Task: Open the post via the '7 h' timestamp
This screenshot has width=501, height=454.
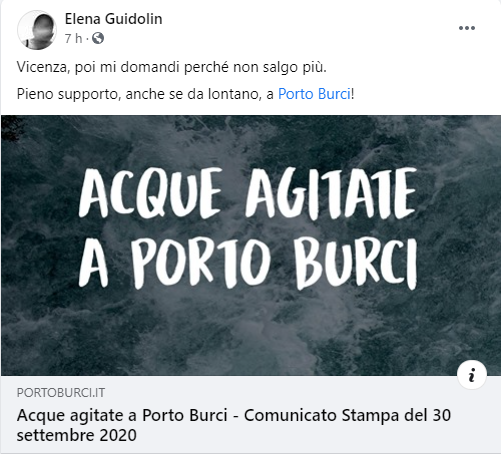Action: coord(73,39)
